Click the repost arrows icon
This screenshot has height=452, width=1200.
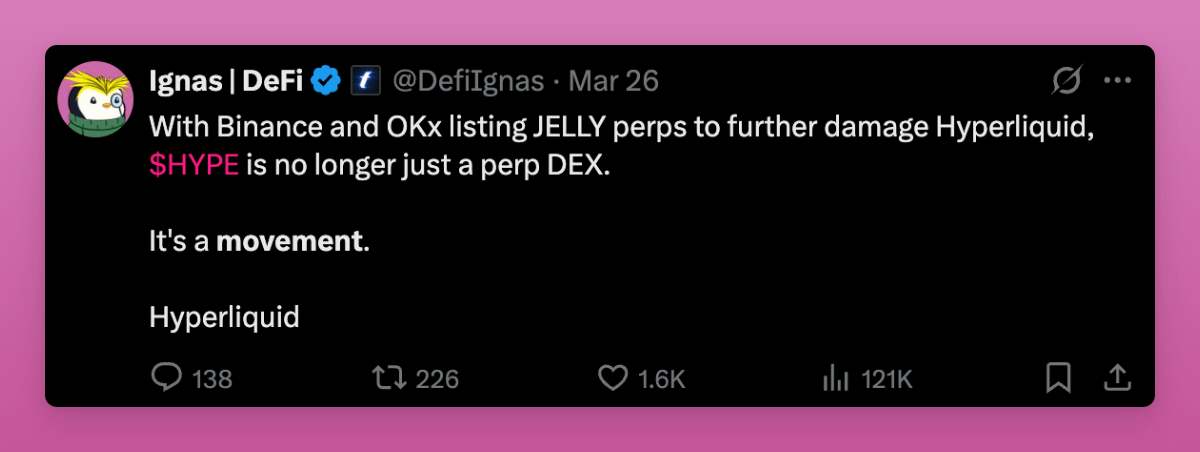[386, 378]
